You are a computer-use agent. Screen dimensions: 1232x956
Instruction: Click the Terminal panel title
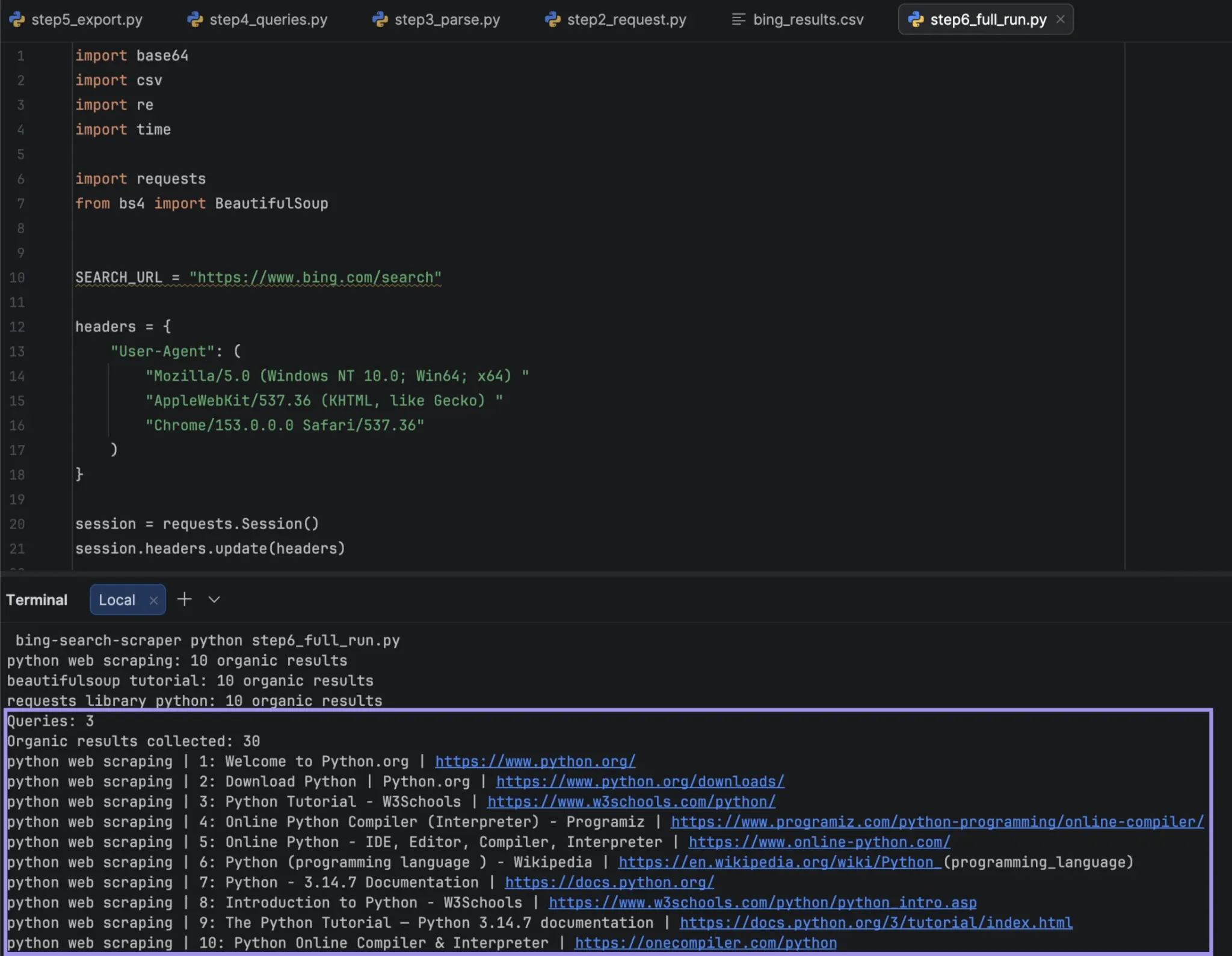37,599
